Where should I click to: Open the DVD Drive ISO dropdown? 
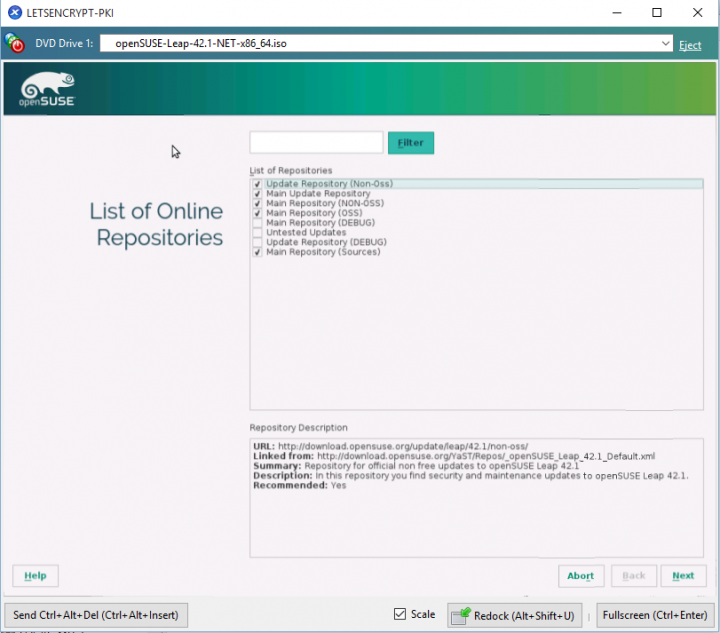[666, 44]
